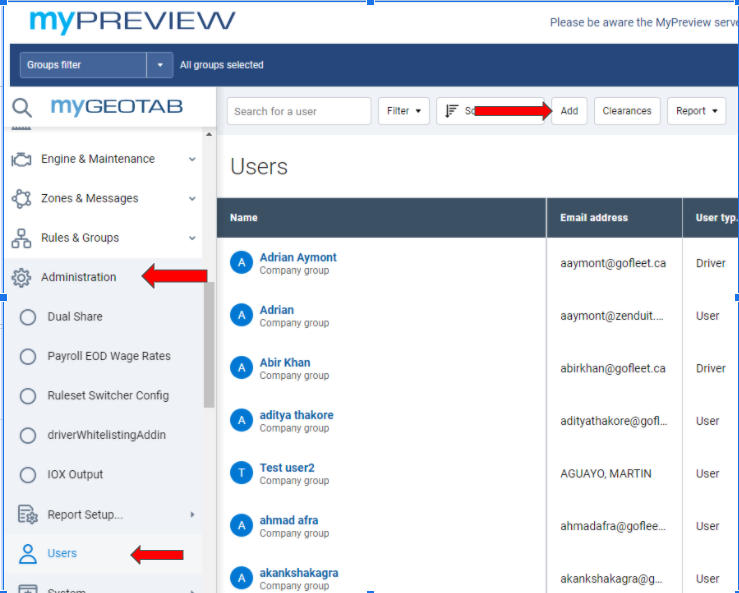Open Adrian Aymont user link
The height and width of the screenshot is (593, 739).
[x=298, y=257]
